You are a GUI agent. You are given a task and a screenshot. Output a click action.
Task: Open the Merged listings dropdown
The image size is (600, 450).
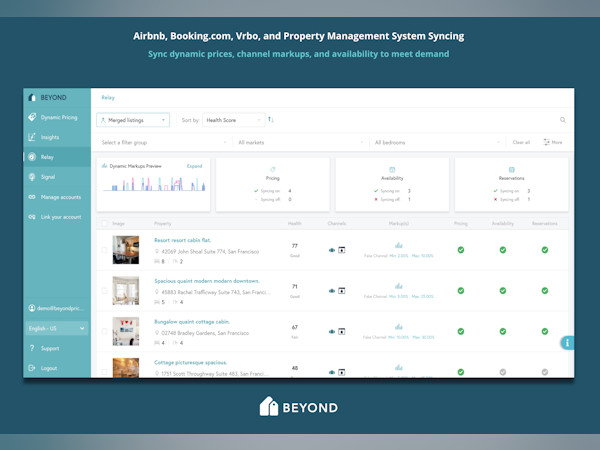point(133,120)
